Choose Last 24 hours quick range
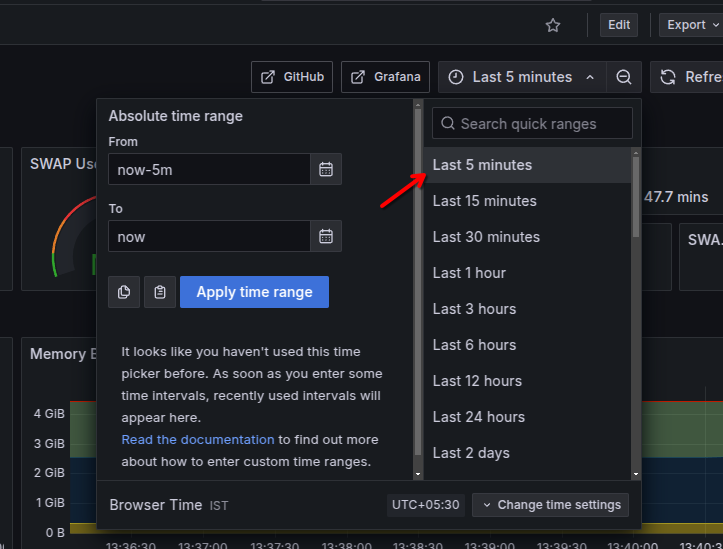 479,417
